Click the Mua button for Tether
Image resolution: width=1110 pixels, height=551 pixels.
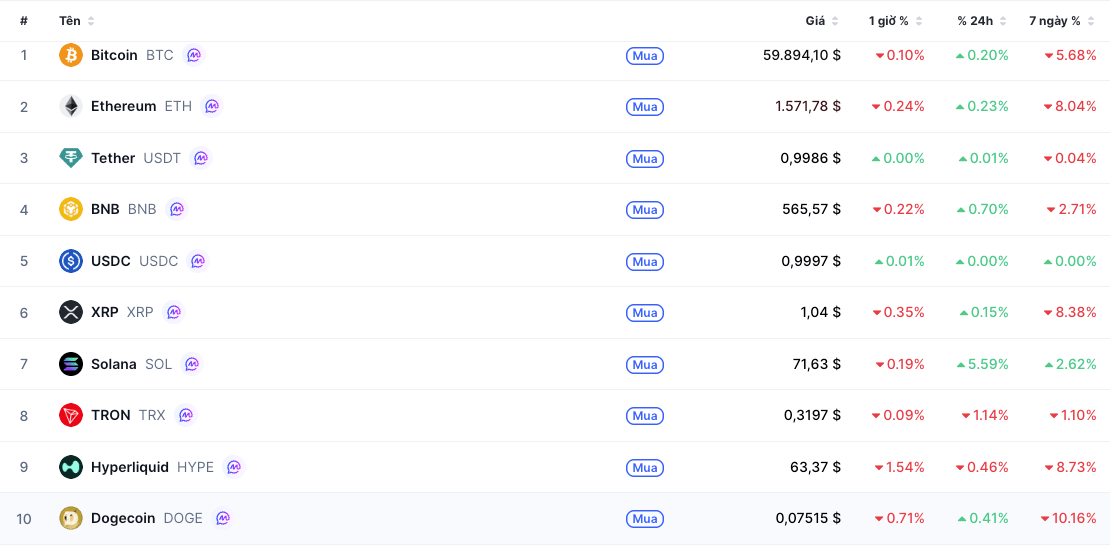tap(645, 159)
